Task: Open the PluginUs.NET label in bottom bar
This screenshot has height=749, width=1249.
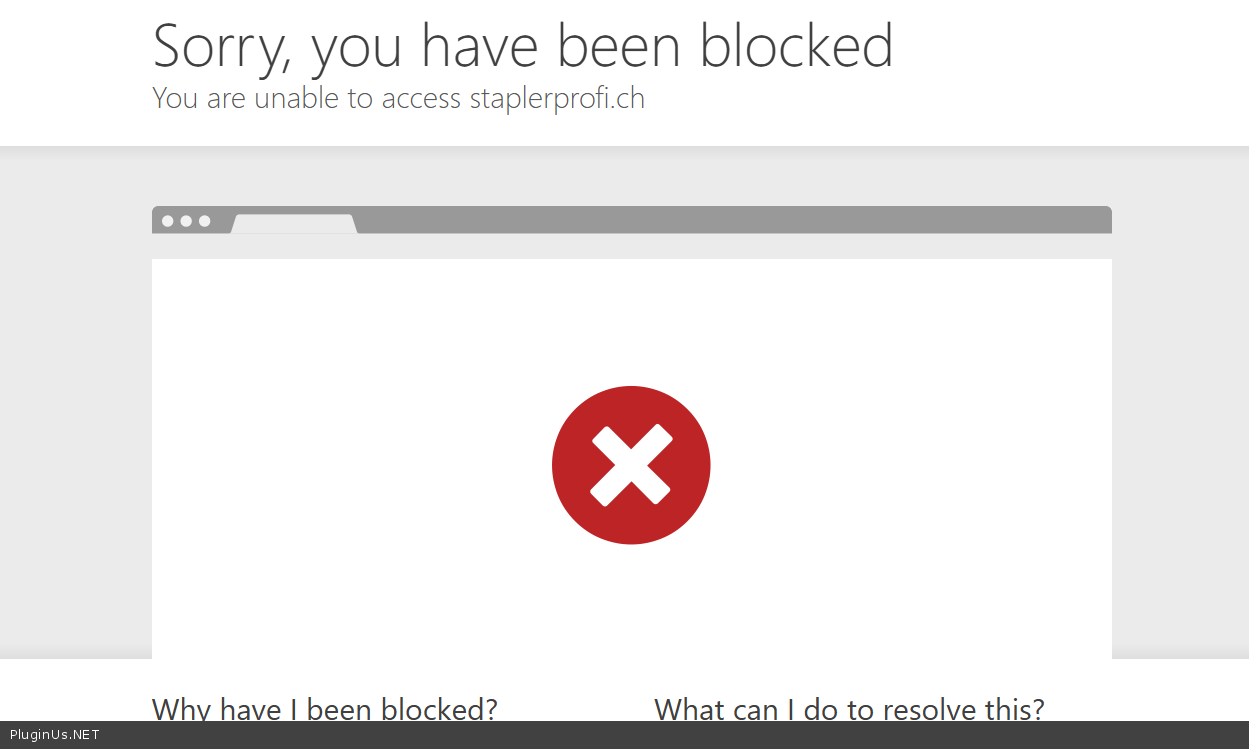Action: pyautogui.click(x=54, y=735)
